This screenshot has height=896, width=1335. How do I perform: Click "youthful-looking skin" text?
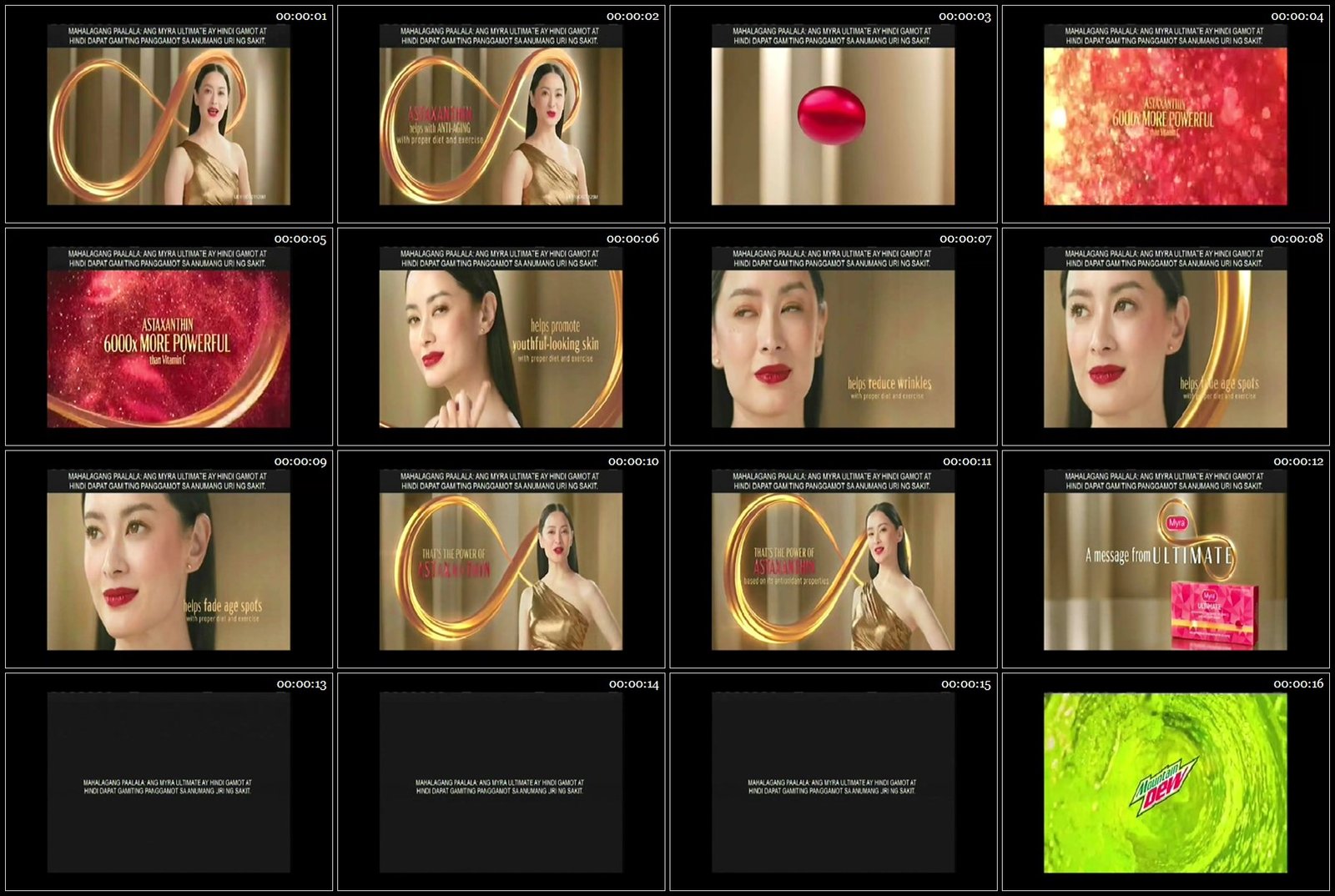[555, 344]
